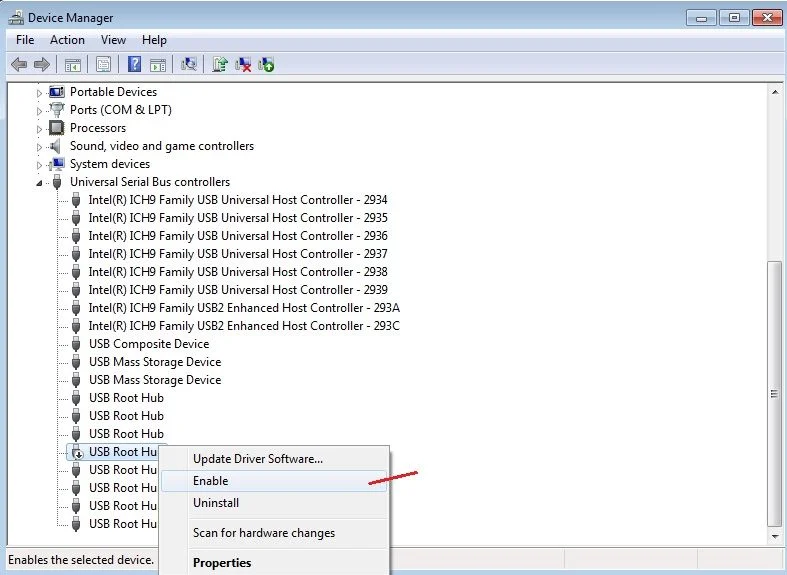Click the USB icon beside Enhanced Host Controller - 293A

pos(76,308)
